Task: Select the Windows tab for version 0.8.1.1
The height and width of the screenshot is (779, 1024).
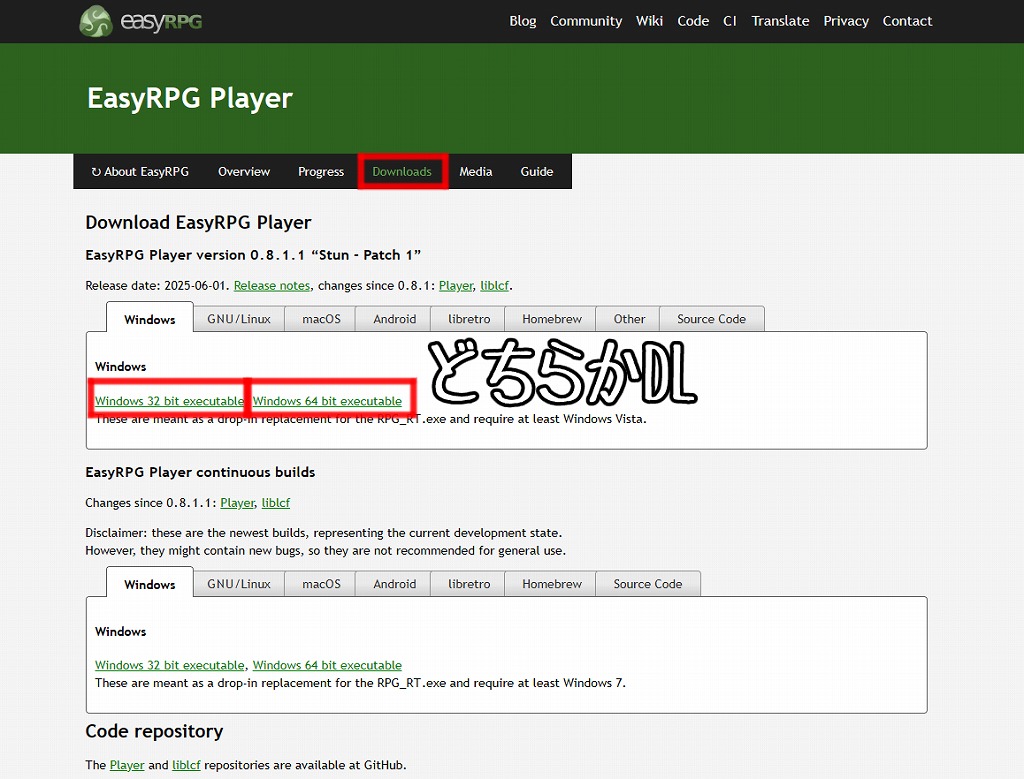Action: [x=150, y=319]
